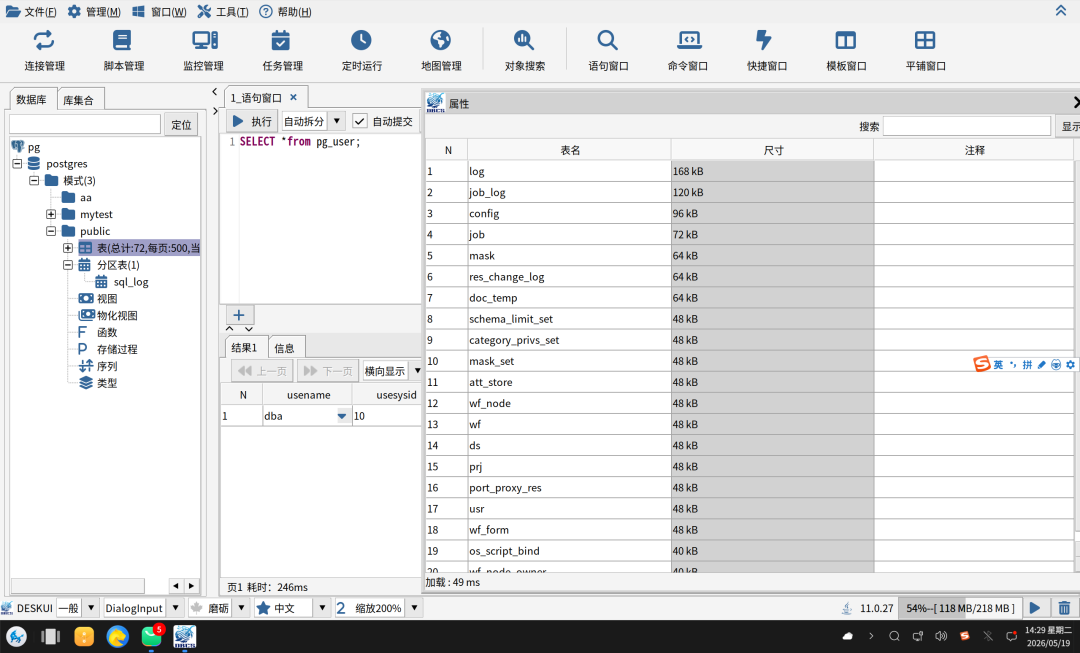This screenshot has width=1080, height=653.
Task: Switch to the 库集合 tab
Action: coord(79,100)
